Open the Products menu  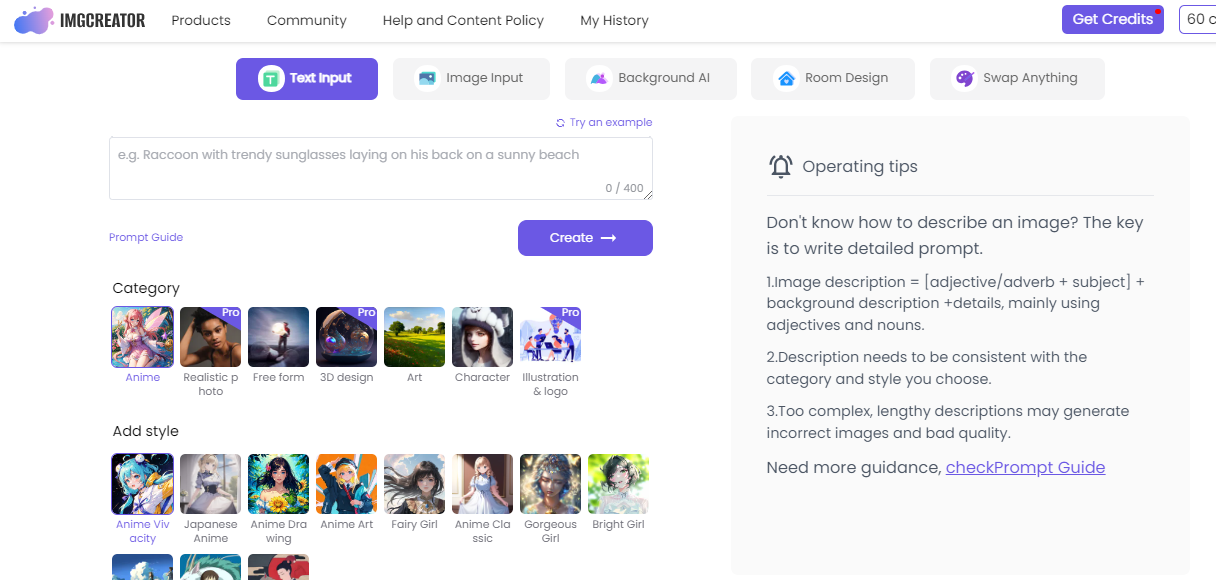click(201, 20)
